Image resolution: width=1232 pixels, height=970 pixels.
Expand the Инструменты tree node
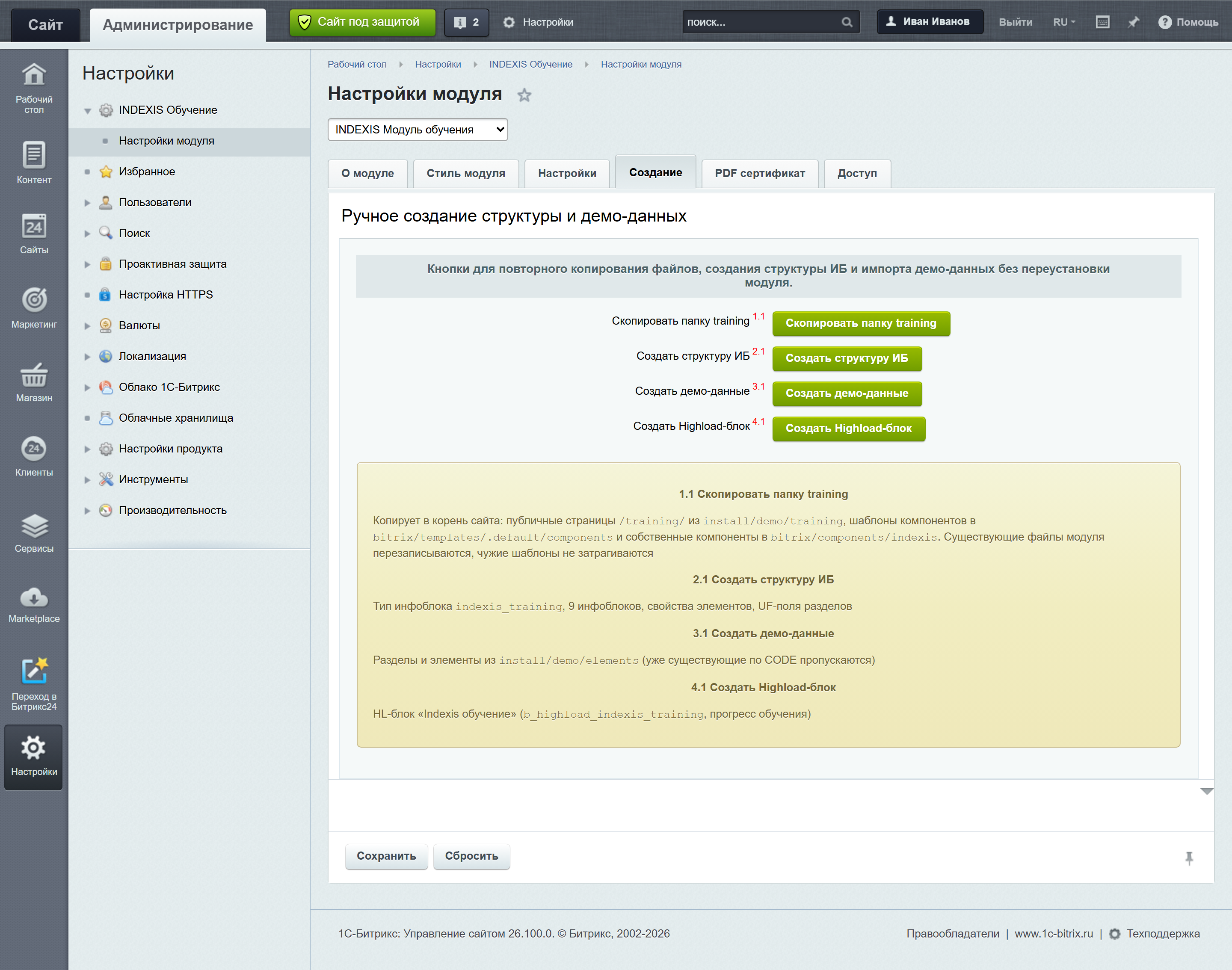(87, 480)
